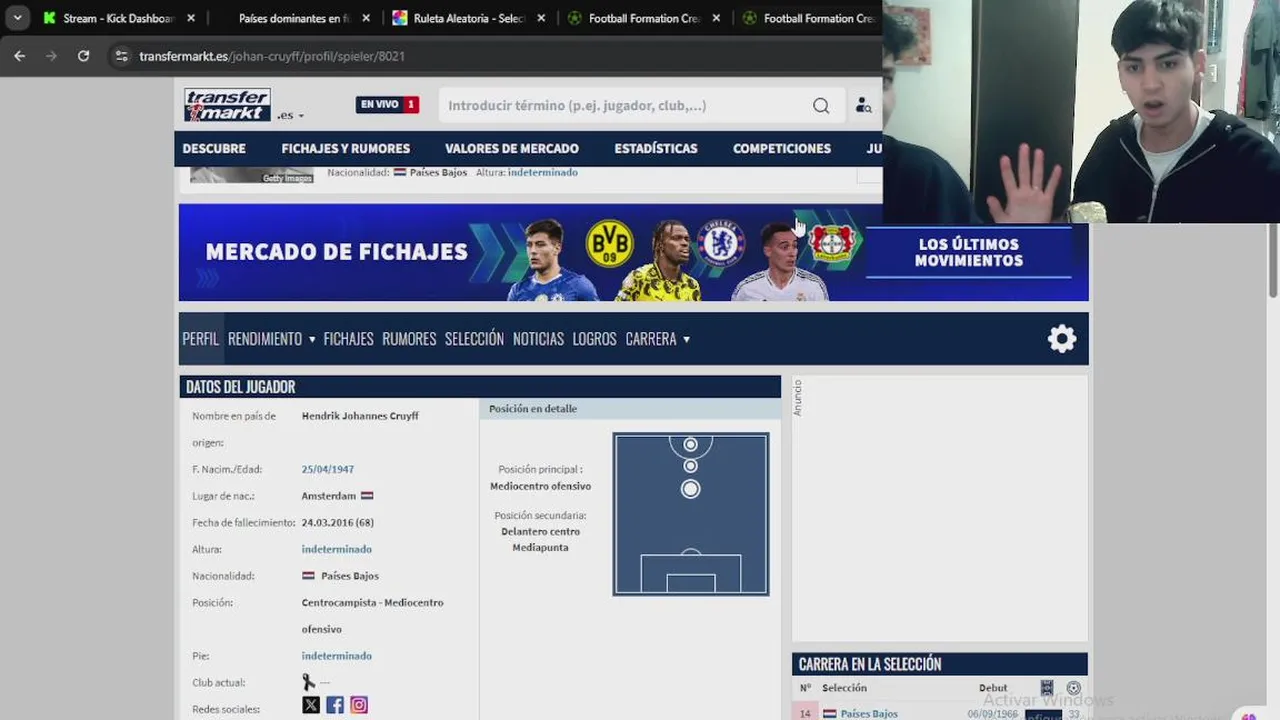Image resolution: width=1280 pixels, height=720 pixels.
Task: Click the Países Bajos flag in Nacionalidad row
Action: click(x=308, y=576)
